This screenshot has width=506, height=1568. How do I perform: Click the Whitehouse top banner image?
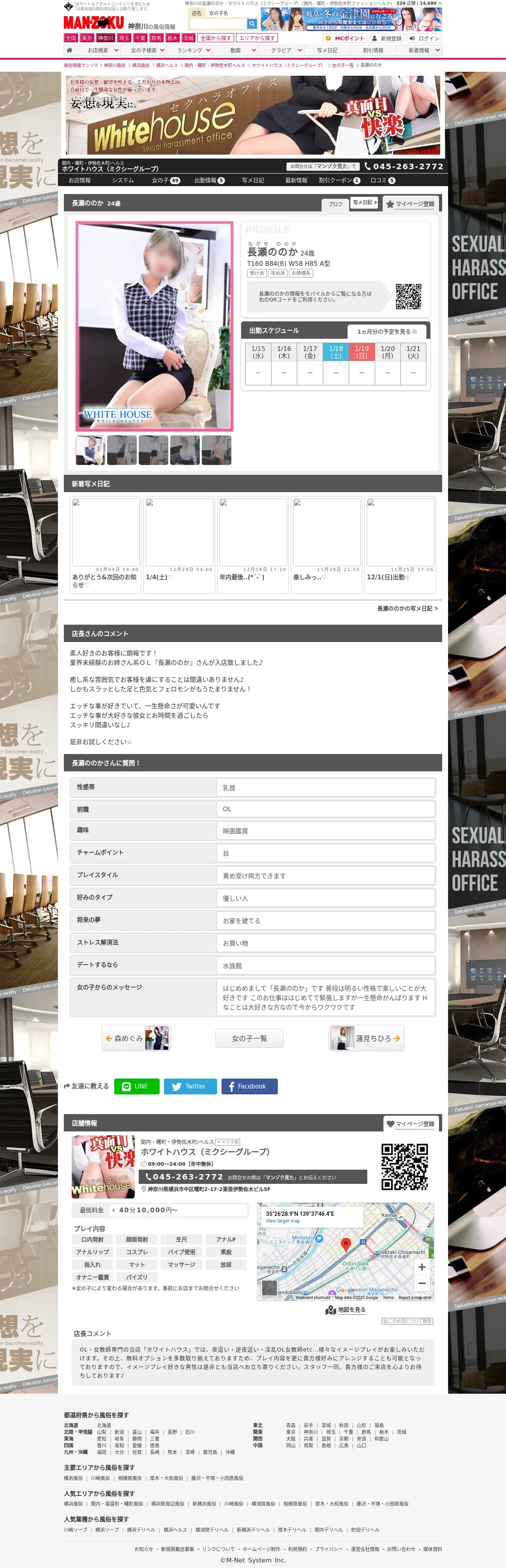tap(252, 115)
